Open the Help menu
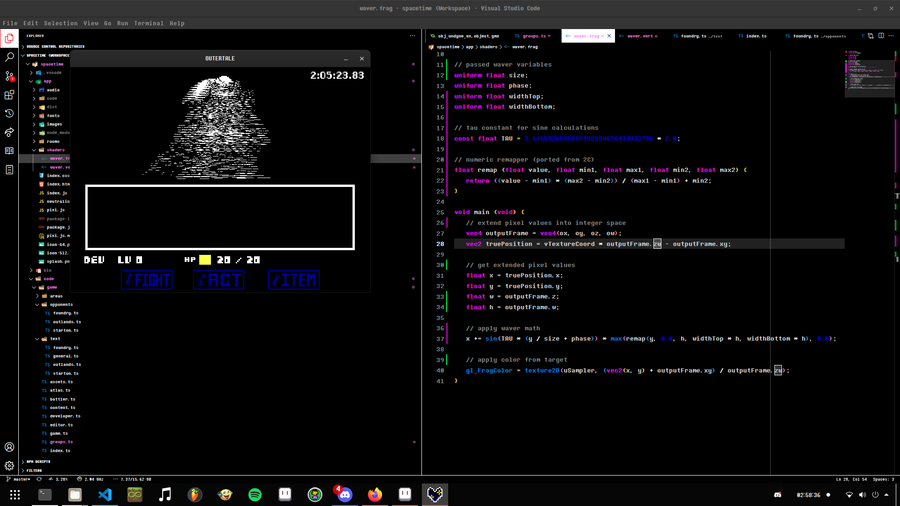 point(177,24)
